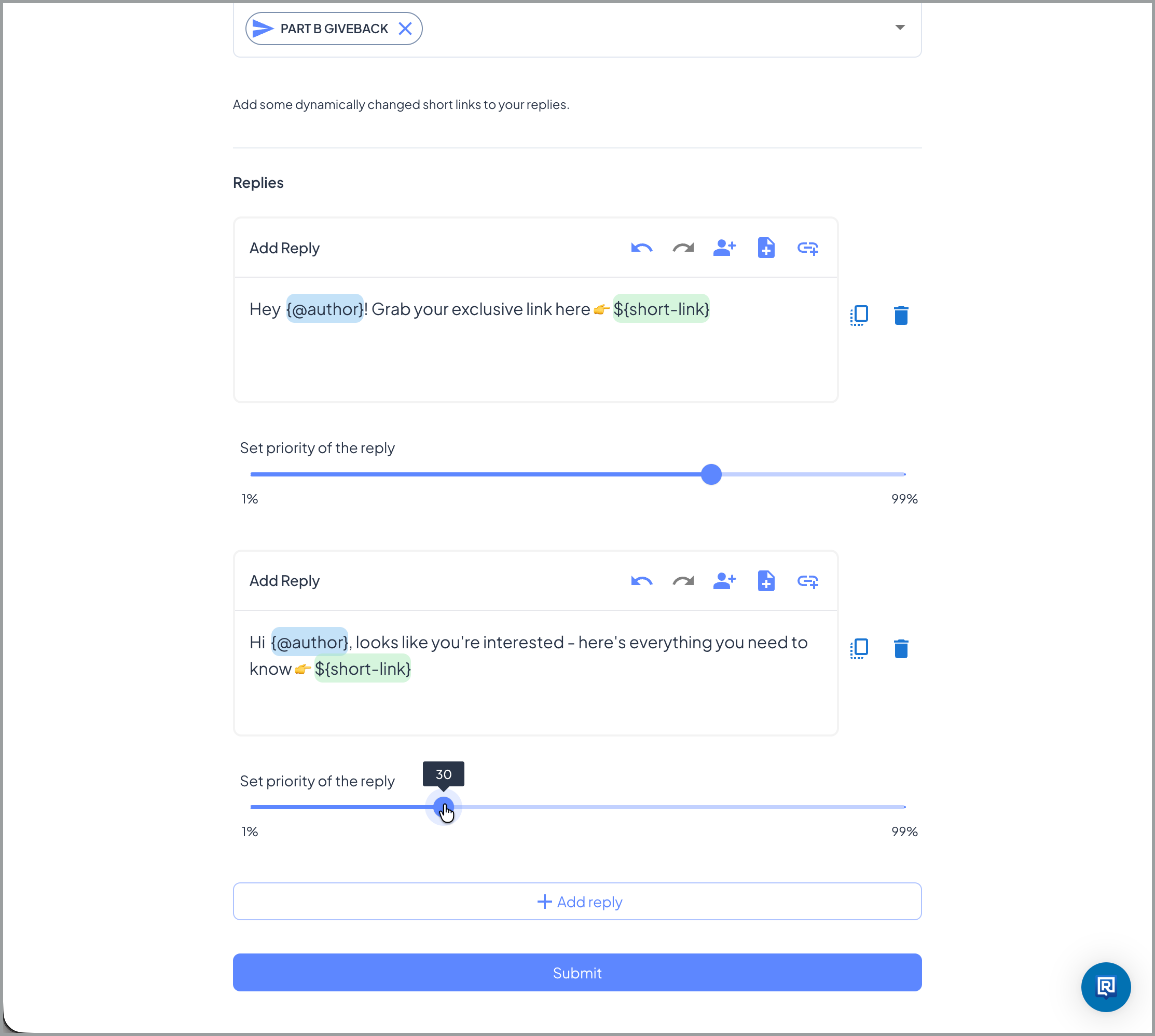
Task: Add template file in first reply toolbar
Action: [766, 248]
